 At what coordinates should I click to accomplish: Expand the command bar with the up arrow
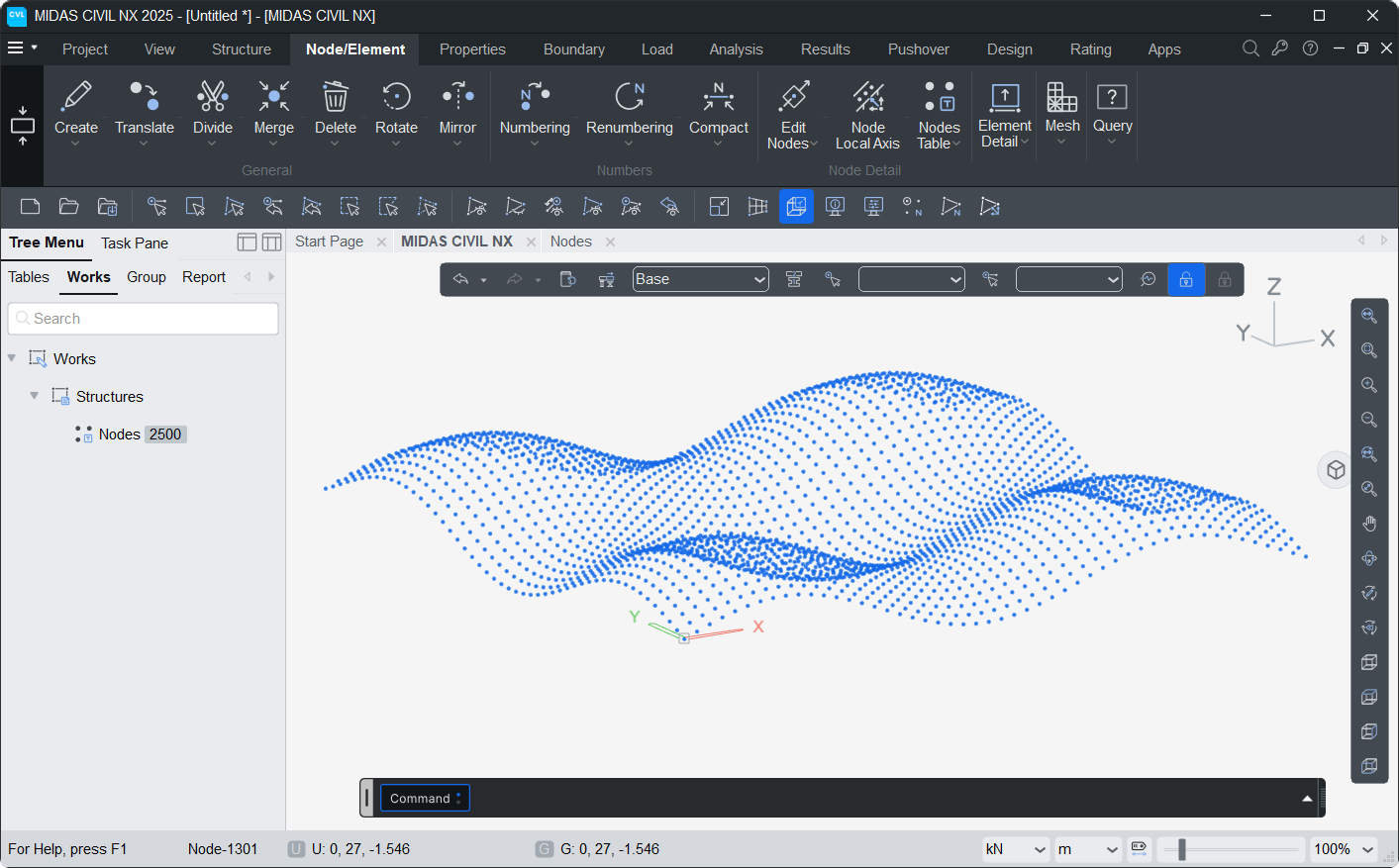(x=1307, y=799)
